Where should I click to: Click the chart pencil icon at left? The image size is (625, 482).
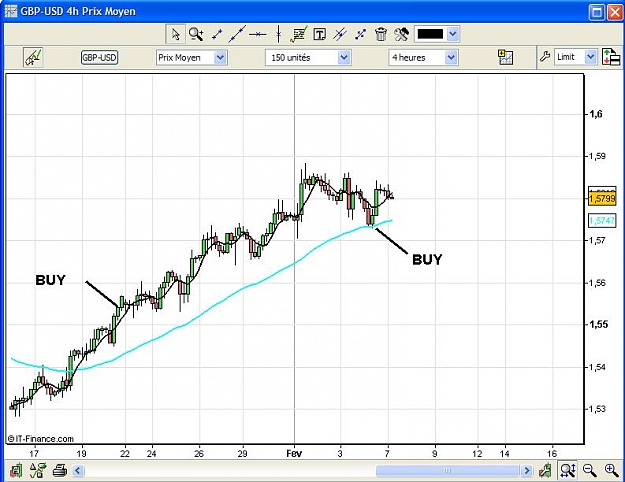[x=33, y=57]
